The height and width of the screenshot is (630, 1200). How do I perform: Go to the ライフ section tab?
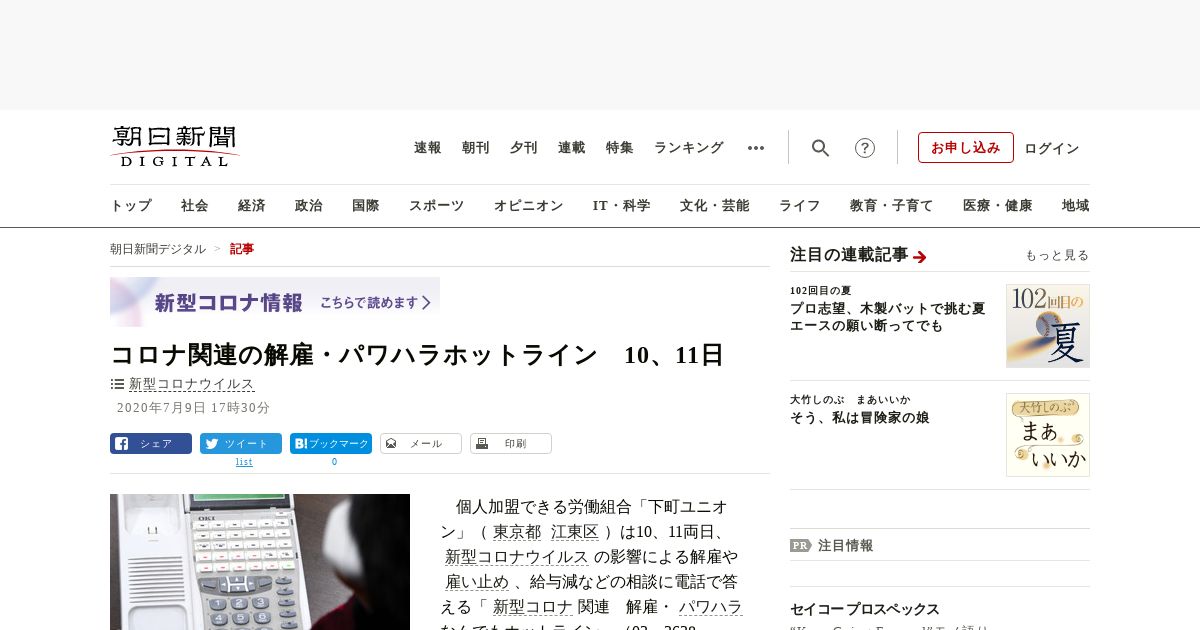[800, 206]
